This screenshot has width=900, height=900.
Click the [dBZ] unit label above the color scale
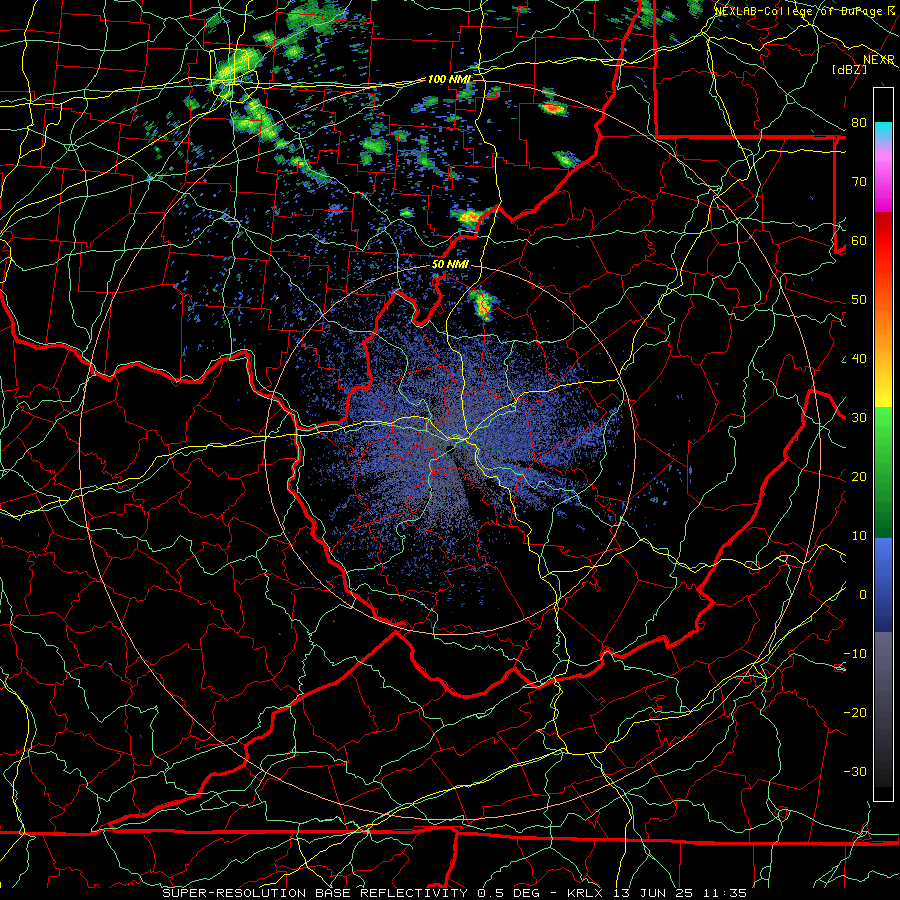849,69
